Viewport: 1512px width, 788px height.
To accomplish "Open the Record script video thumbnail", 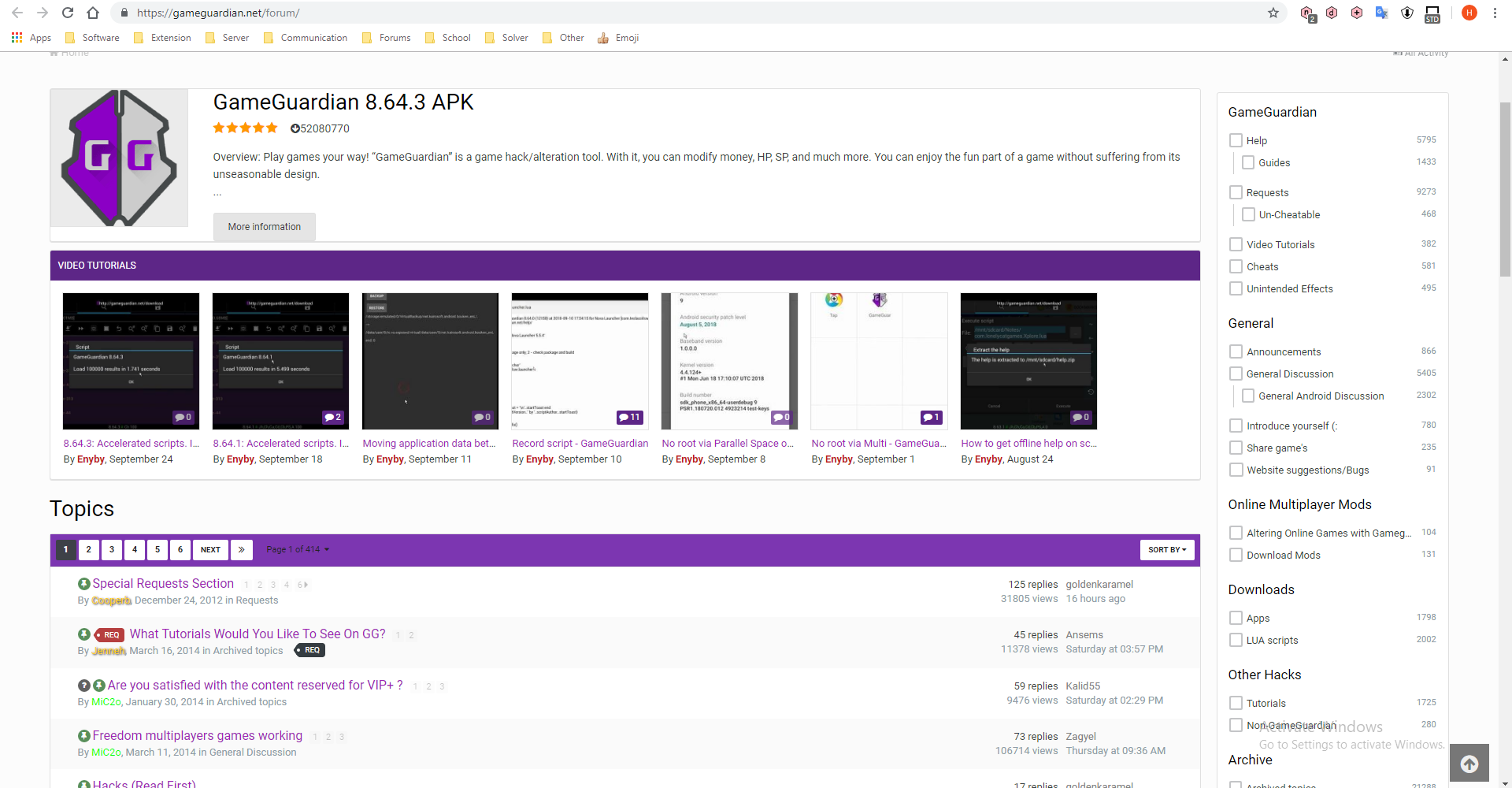I will (580, 360).
